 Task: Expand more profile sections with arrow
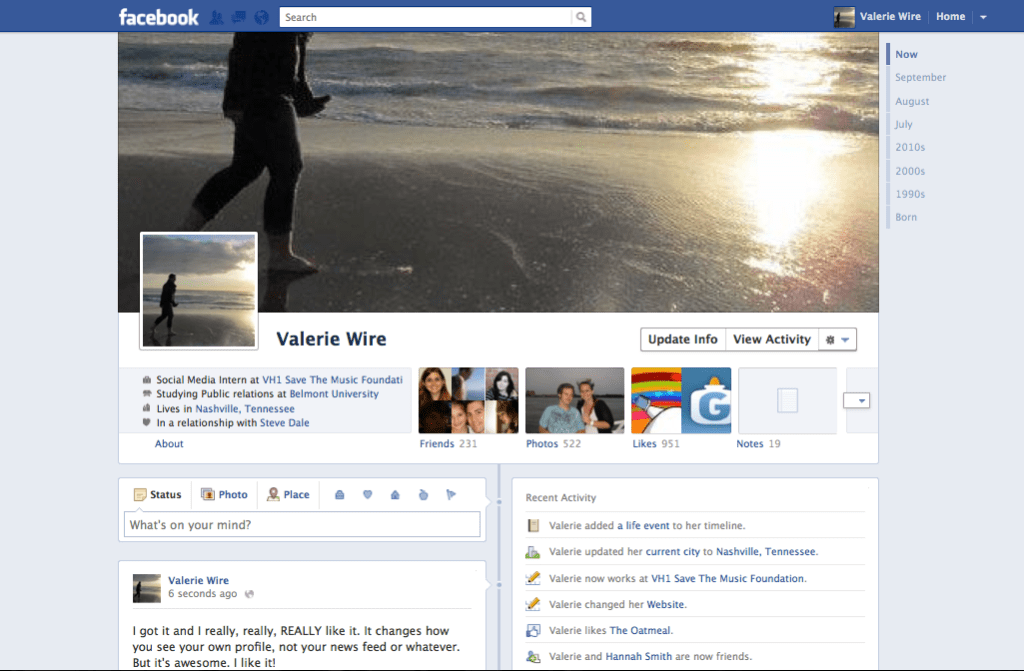[861, 400]
